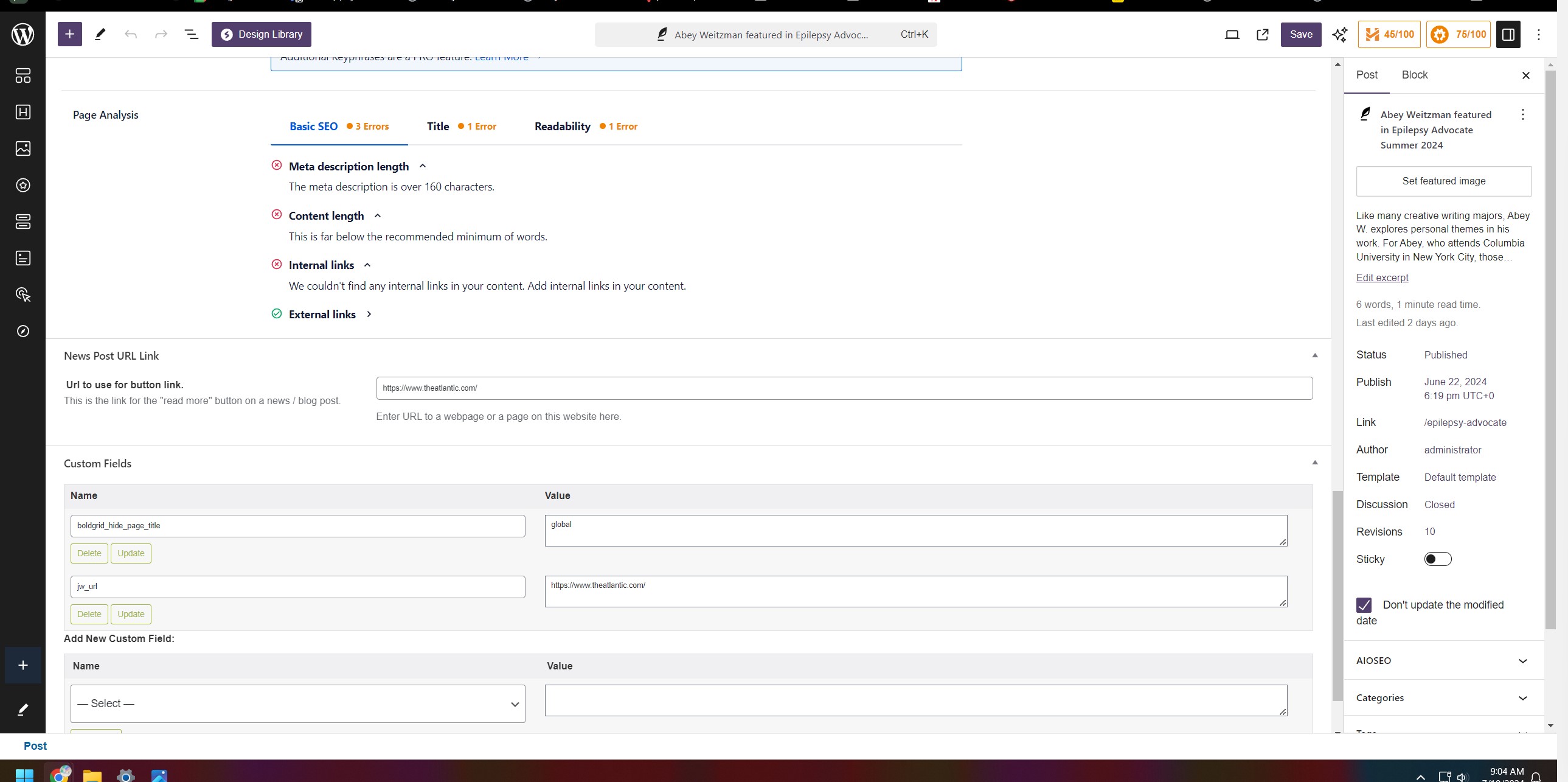This screenshot has height=782, width=1568.
Task: Click the Edit excerpt link
Action: (x=1382, y=278)
